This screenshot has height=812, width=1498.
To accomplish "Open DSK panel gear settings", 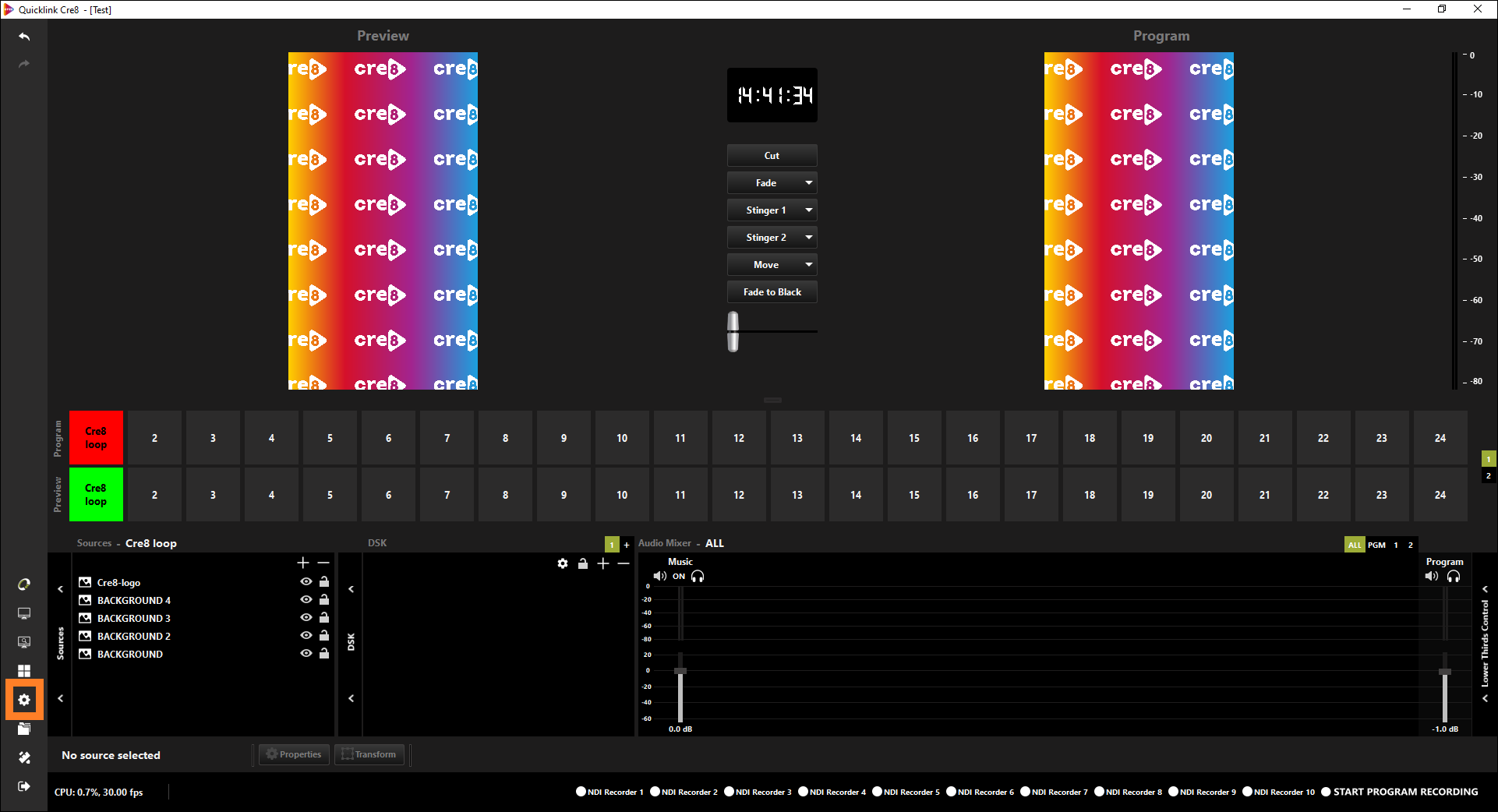I will (x=563, y=563).
